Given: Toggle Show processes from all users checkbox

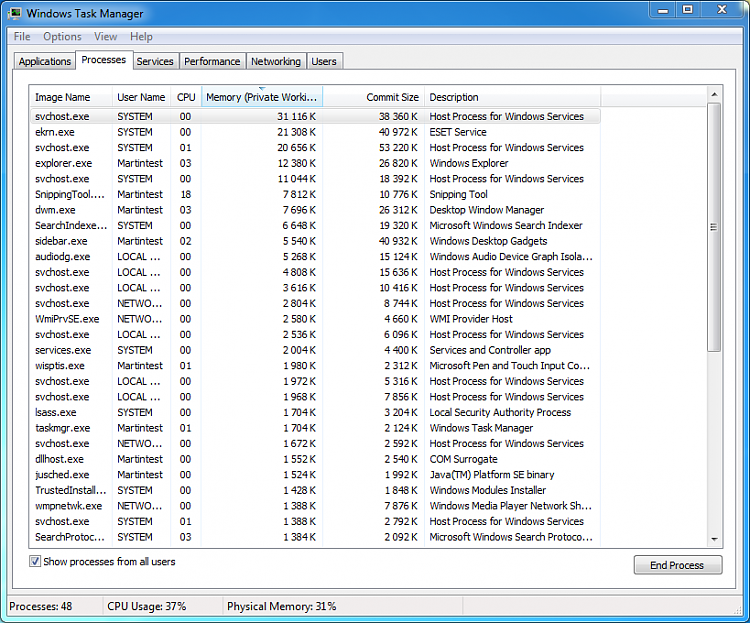Looking at the screenshot, I should click(x=35, y=561).
